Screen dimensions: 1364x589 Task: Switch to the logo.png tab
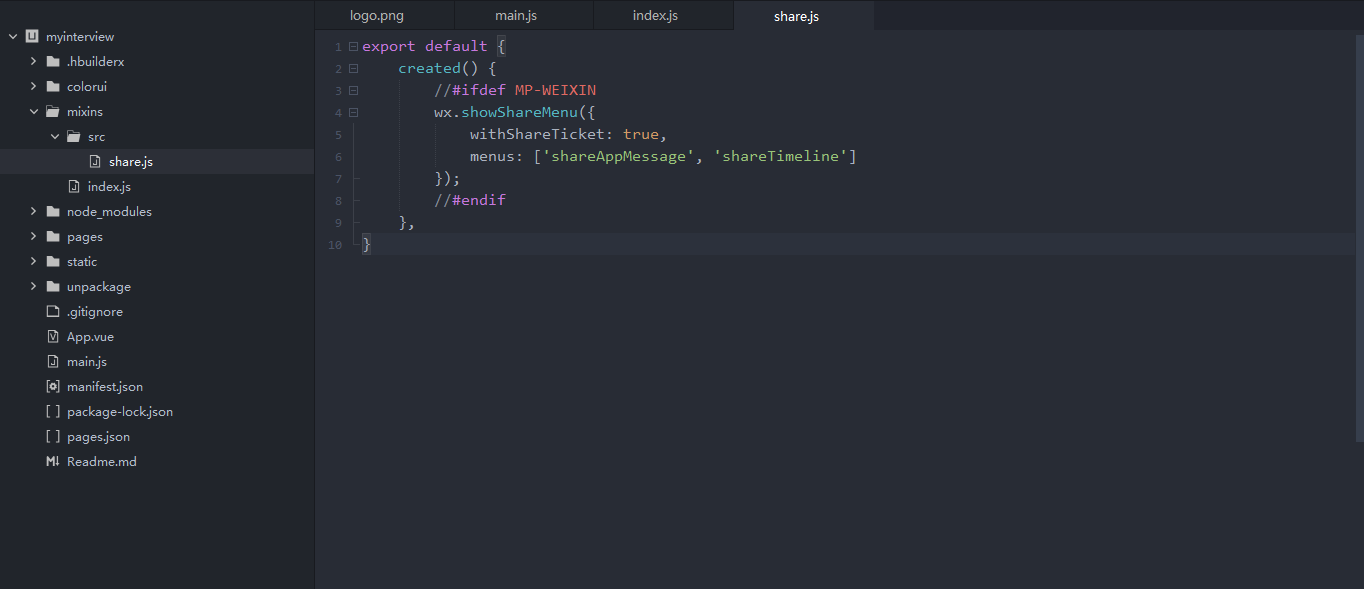384,15
